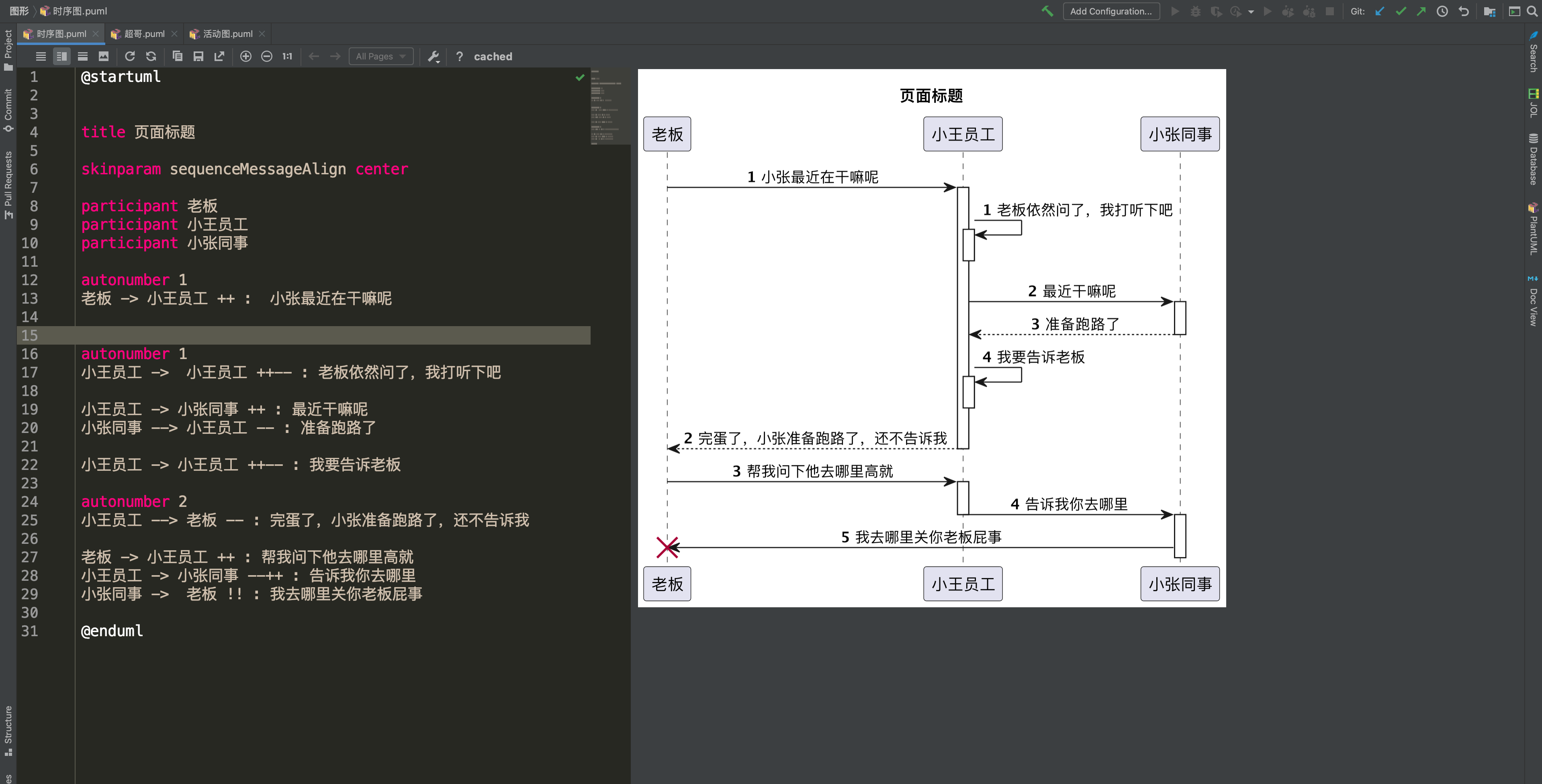Open Git history clock icon

click(1442, 11)
